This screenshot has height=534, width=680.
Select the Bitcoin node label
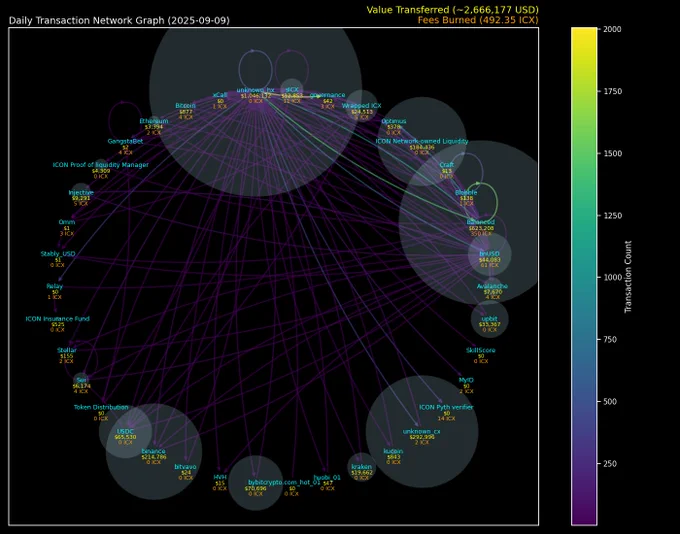(x=185, y=105)
